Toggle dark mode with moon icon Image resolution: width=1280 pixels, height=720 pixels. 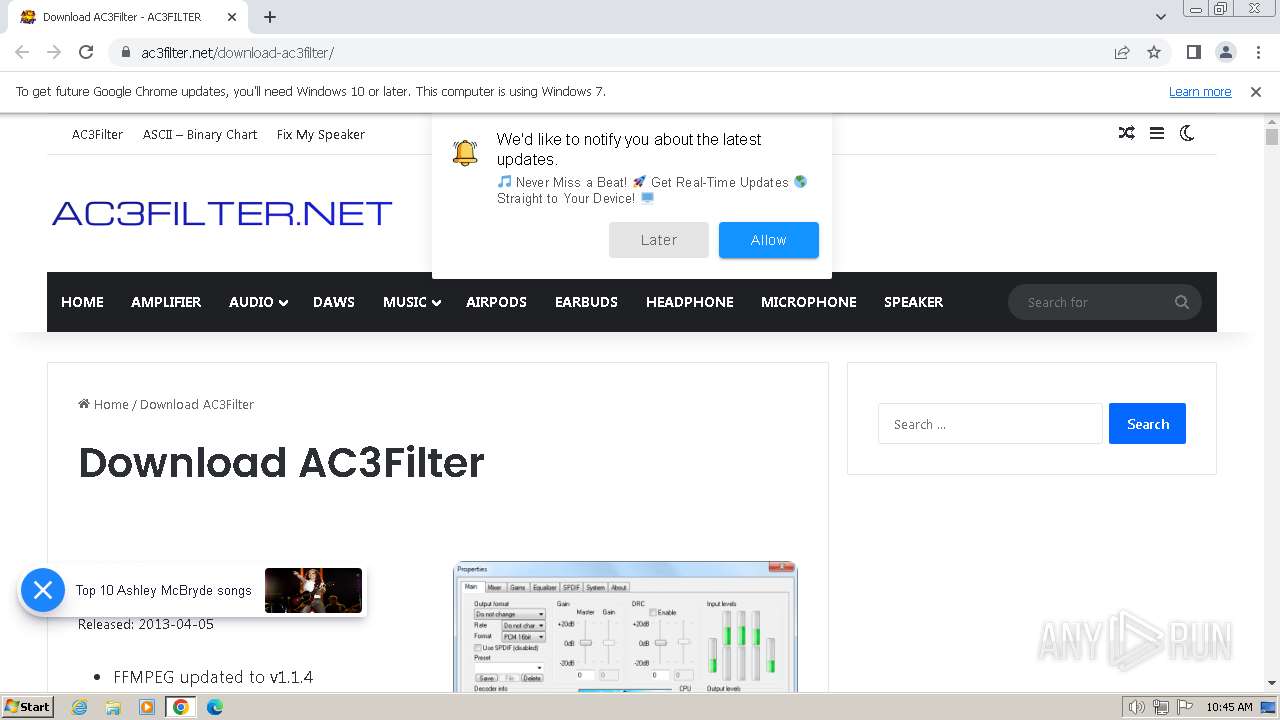[1187, 133]
